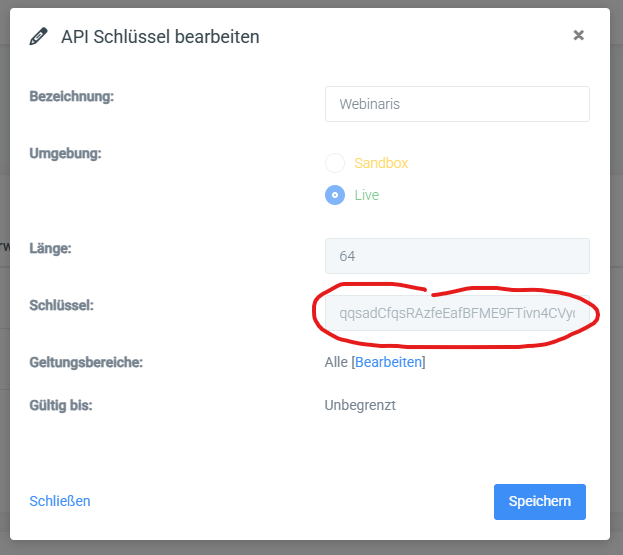623x555 pixels.
Task: Click the 'Alle' scope text
Action: pyautogui.click(x=336, y=362)
